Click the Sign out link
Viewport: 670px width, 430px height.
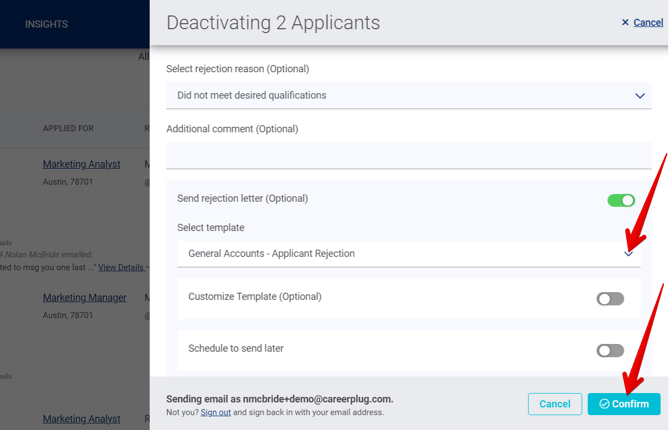215,412
